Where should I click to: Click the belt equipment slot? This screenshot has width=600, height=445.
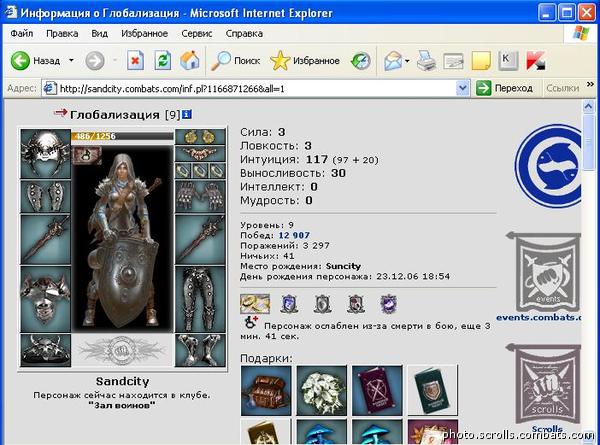[x=45, y=350]
